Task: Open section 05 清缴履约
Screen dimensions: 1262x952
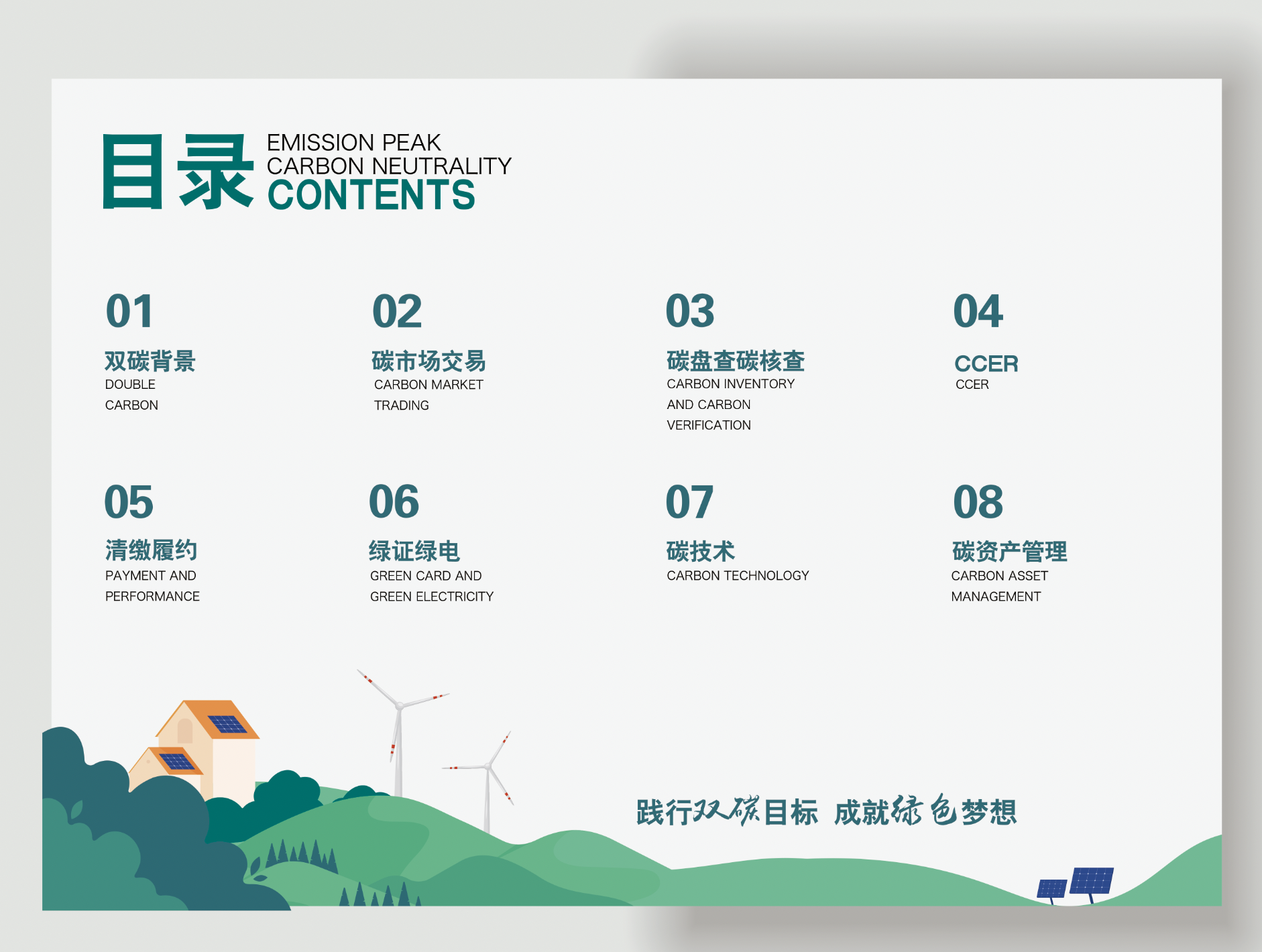Action: tap(151, 551)
